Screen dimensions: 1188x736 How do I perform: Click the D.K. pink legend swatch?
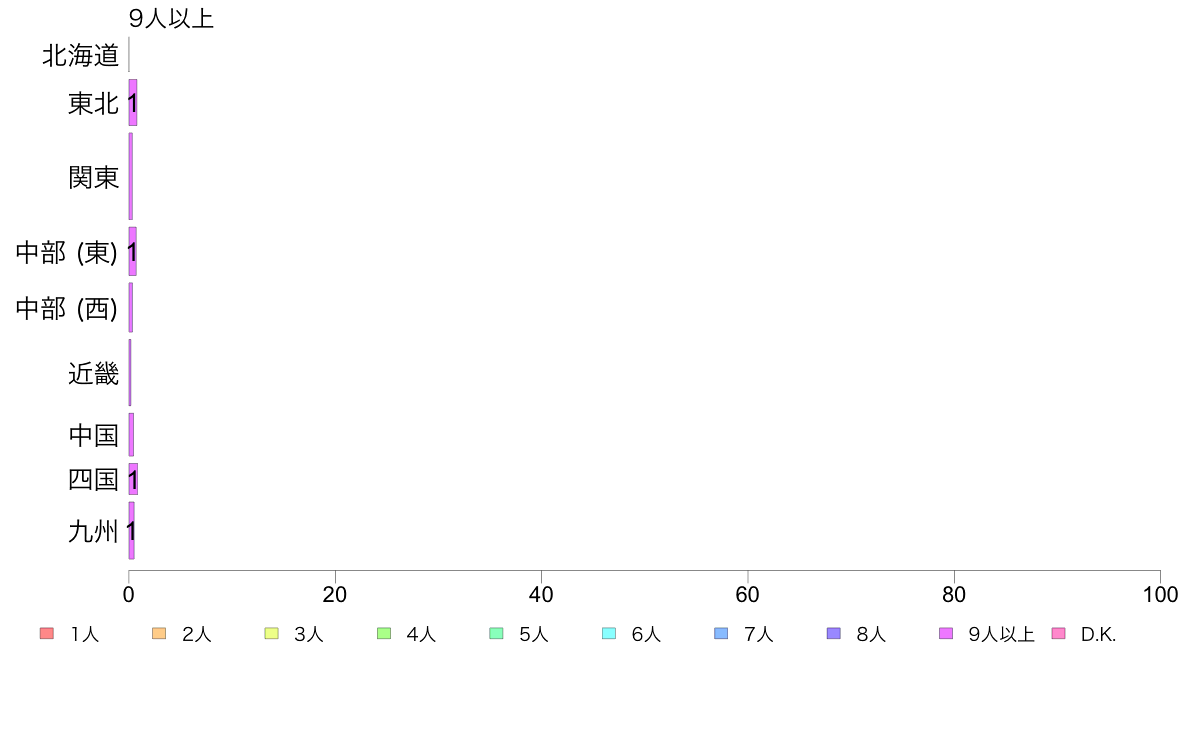point(1059,634)
